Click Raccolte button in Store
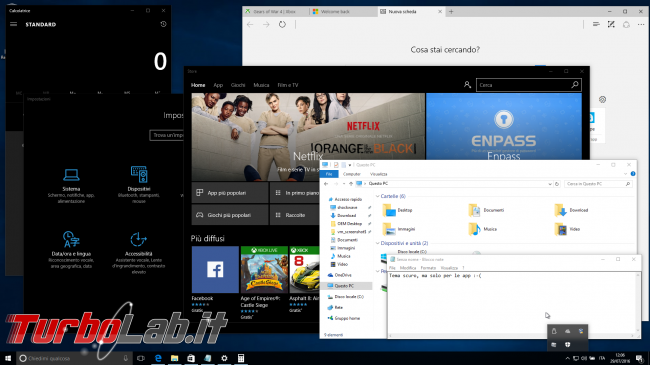The height and width of the screenshot is (365, 650). pyautogui.click(x=295, y=215)
